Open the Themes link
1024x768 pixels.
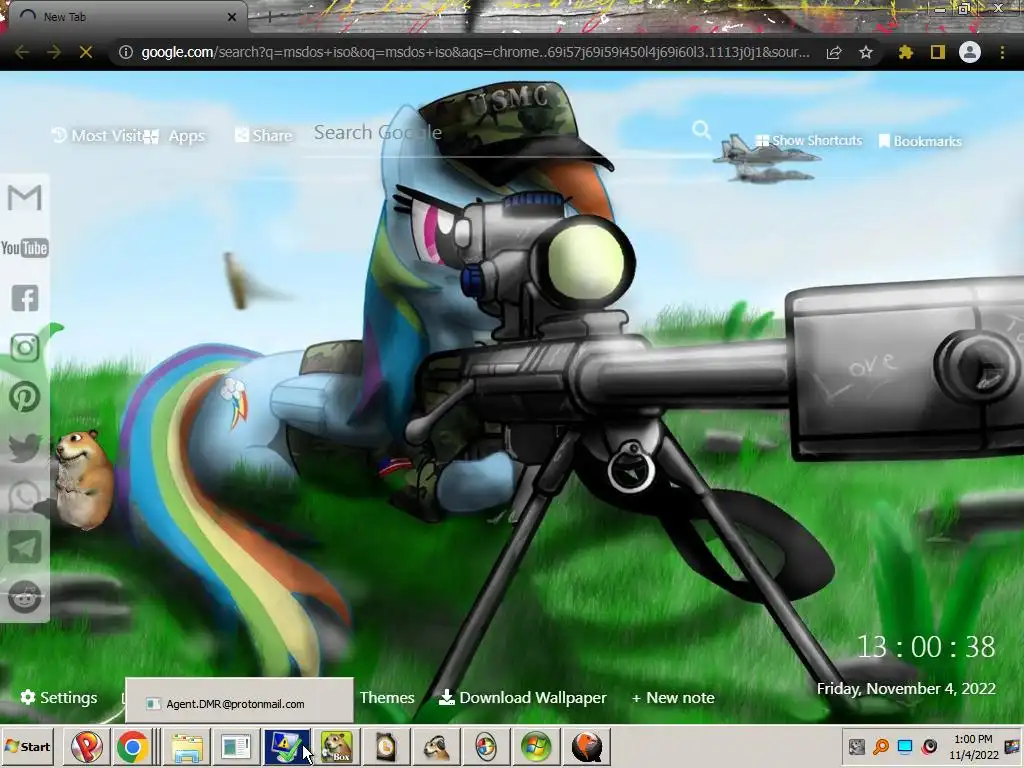click(387, 697)
